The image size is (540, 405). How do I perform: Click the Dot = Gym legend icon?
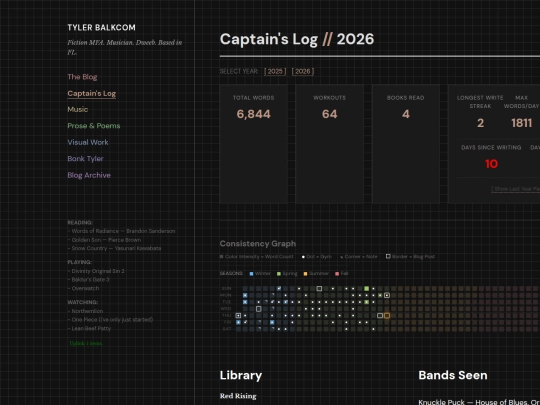pos(303,257)
